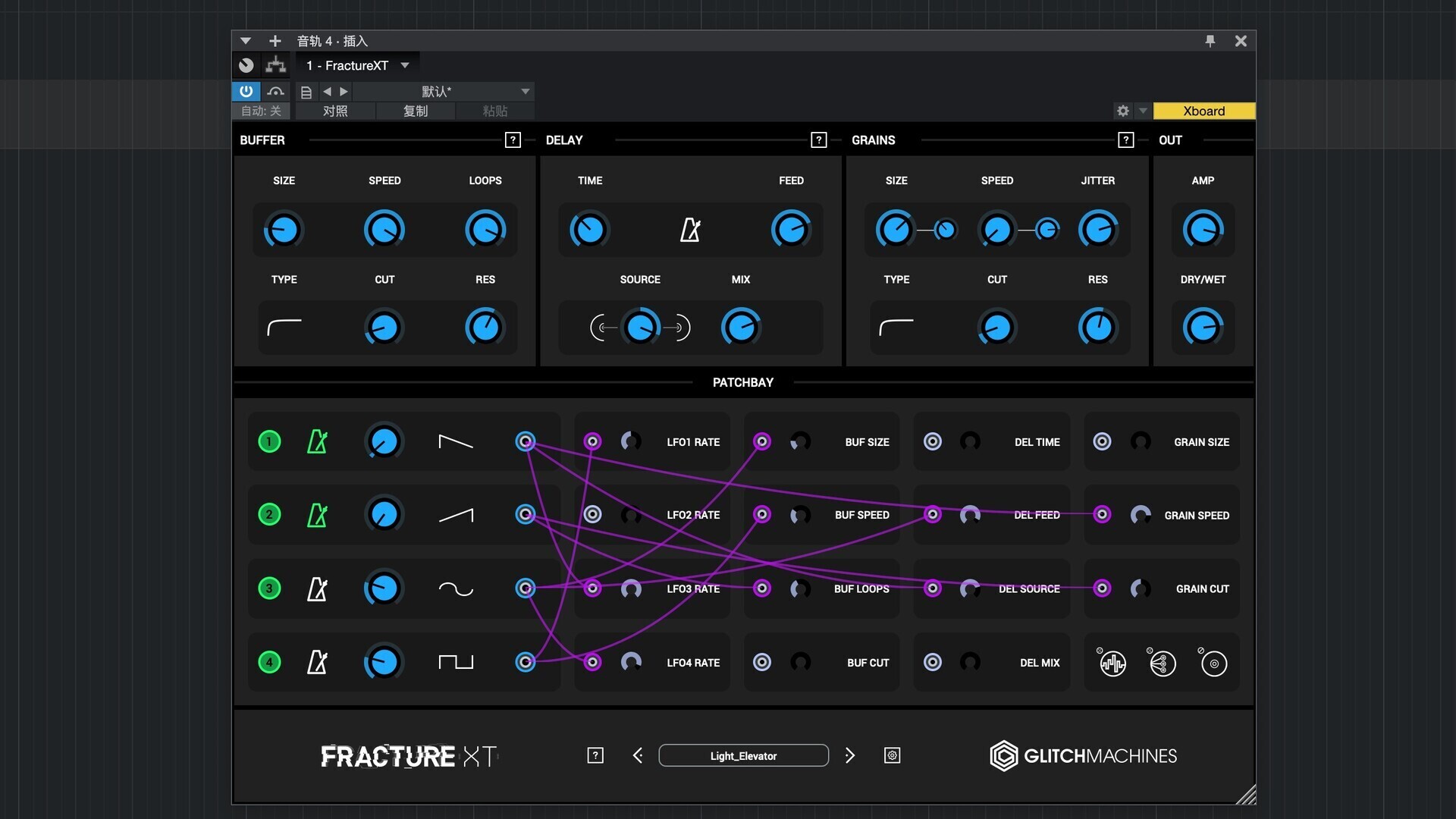Screen dimensions: 1456x819
Task: Toggle LFO 1 tempo sync metronome
Action: coord(317,441)
